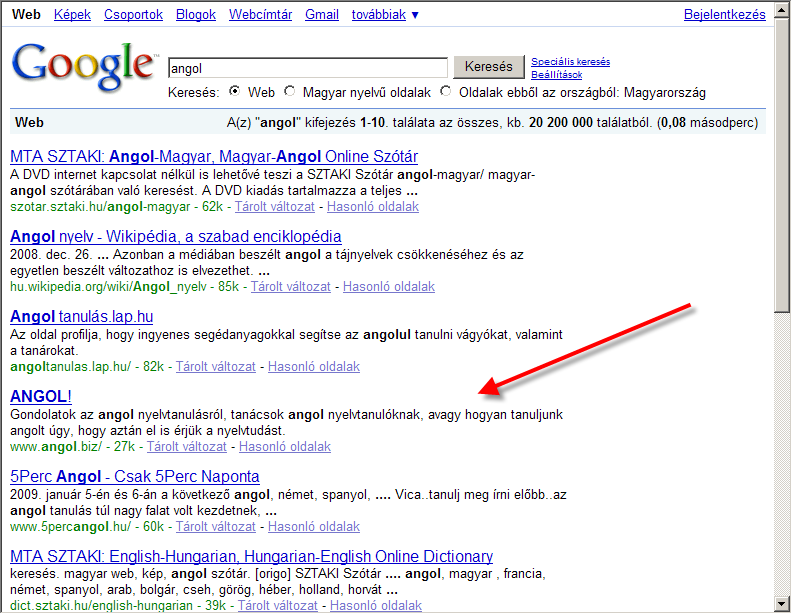
Task: Open Hasonló oldalak for www.angol.biz
Action: click(x=285, y=447)
